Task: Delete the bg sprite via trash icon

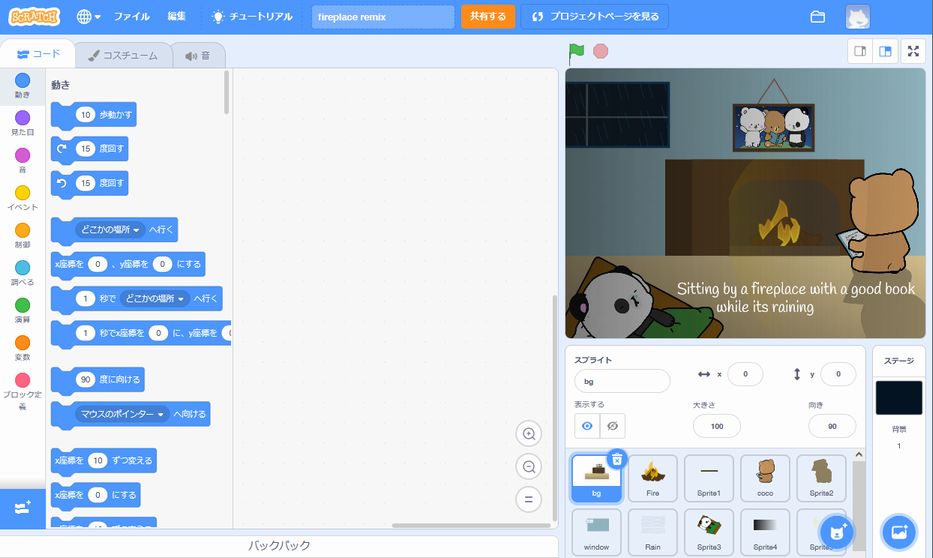Action: coord(617,459)
